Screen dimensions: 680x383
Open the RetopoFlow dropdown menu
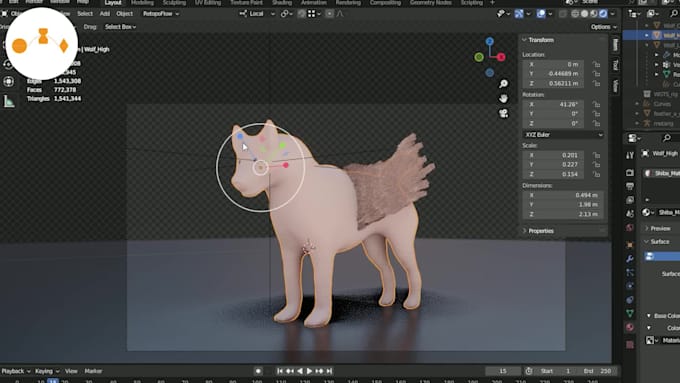[161, 14]
